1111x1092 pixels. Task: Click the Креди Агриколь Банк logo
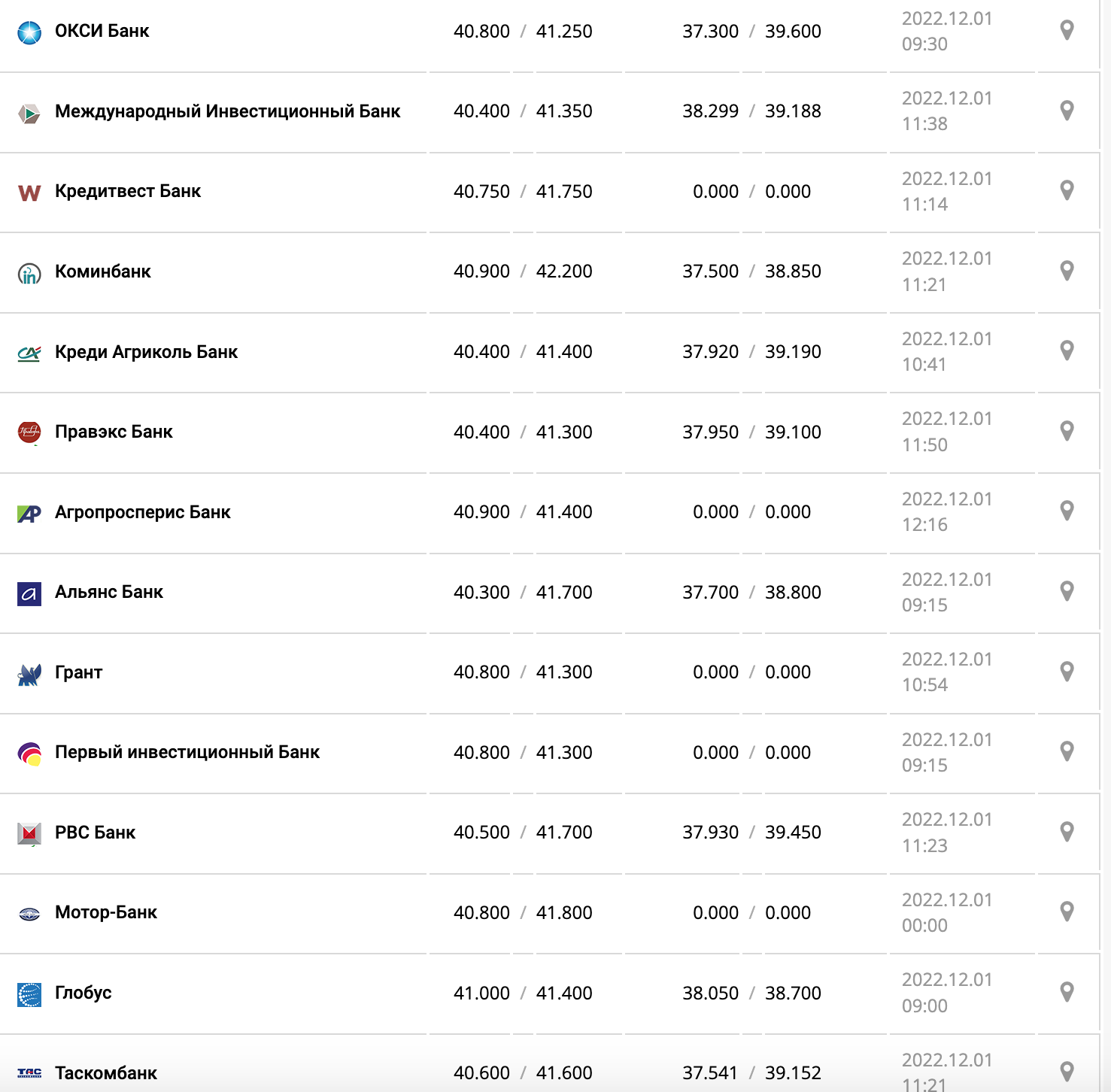tap(29, 353)
